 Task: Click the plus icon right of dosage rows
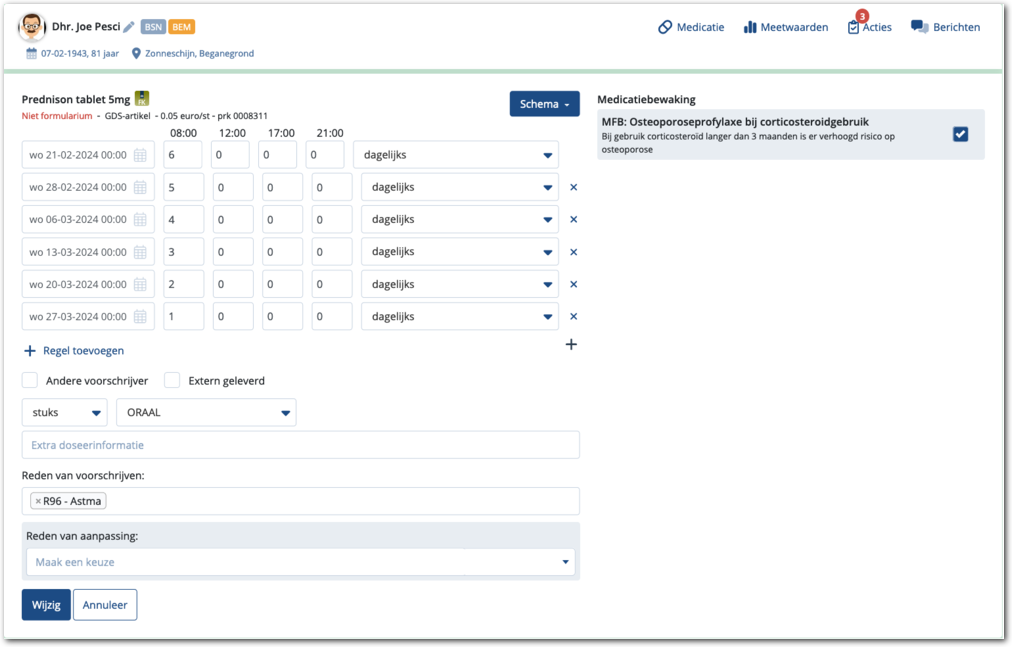point(571,344)
